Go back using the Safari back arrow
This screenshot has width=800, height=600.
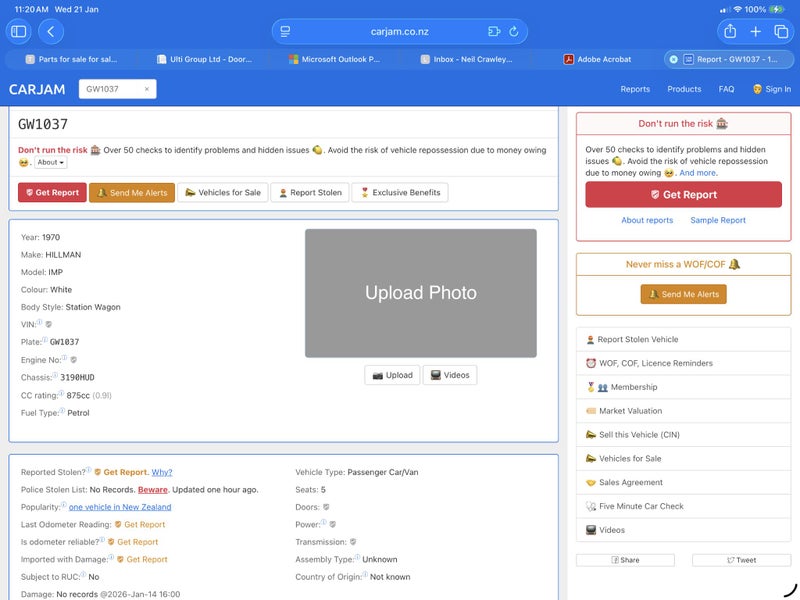pyautogui.click(x=50, y=32)
